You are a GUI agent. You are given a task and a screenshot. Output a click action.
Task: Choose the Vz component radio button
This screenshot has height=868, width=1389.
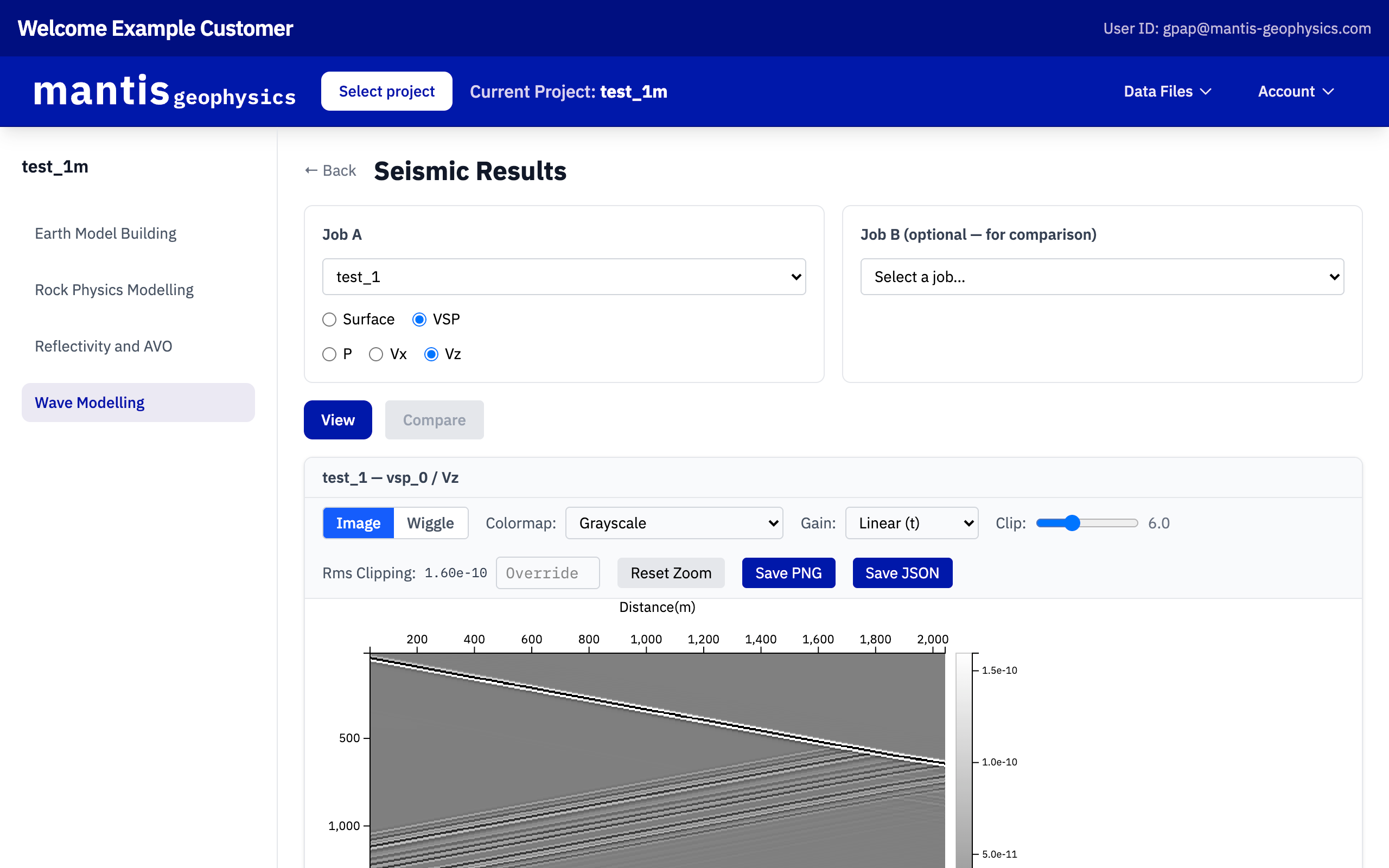pyautogui.click(x=431, y=354)
